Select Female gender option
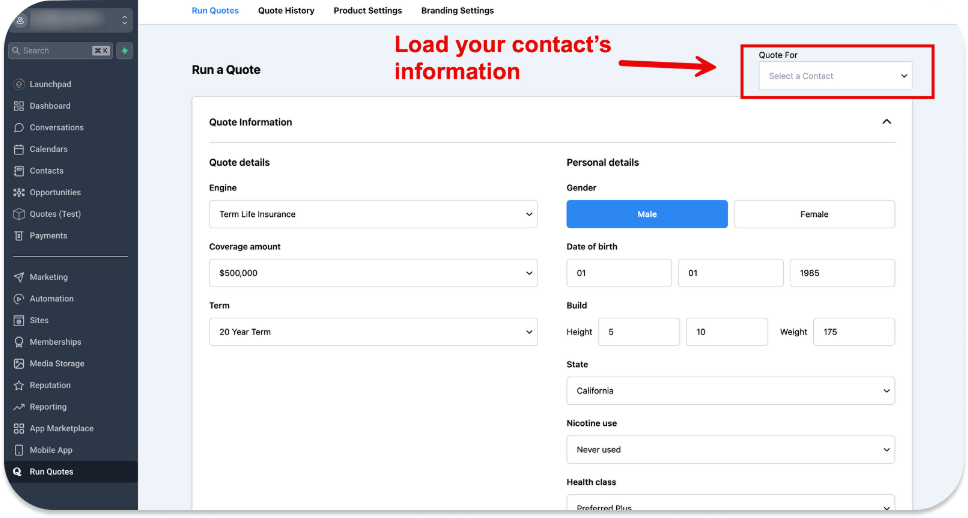Screen dimensions: 968x518 pos(814,214)
